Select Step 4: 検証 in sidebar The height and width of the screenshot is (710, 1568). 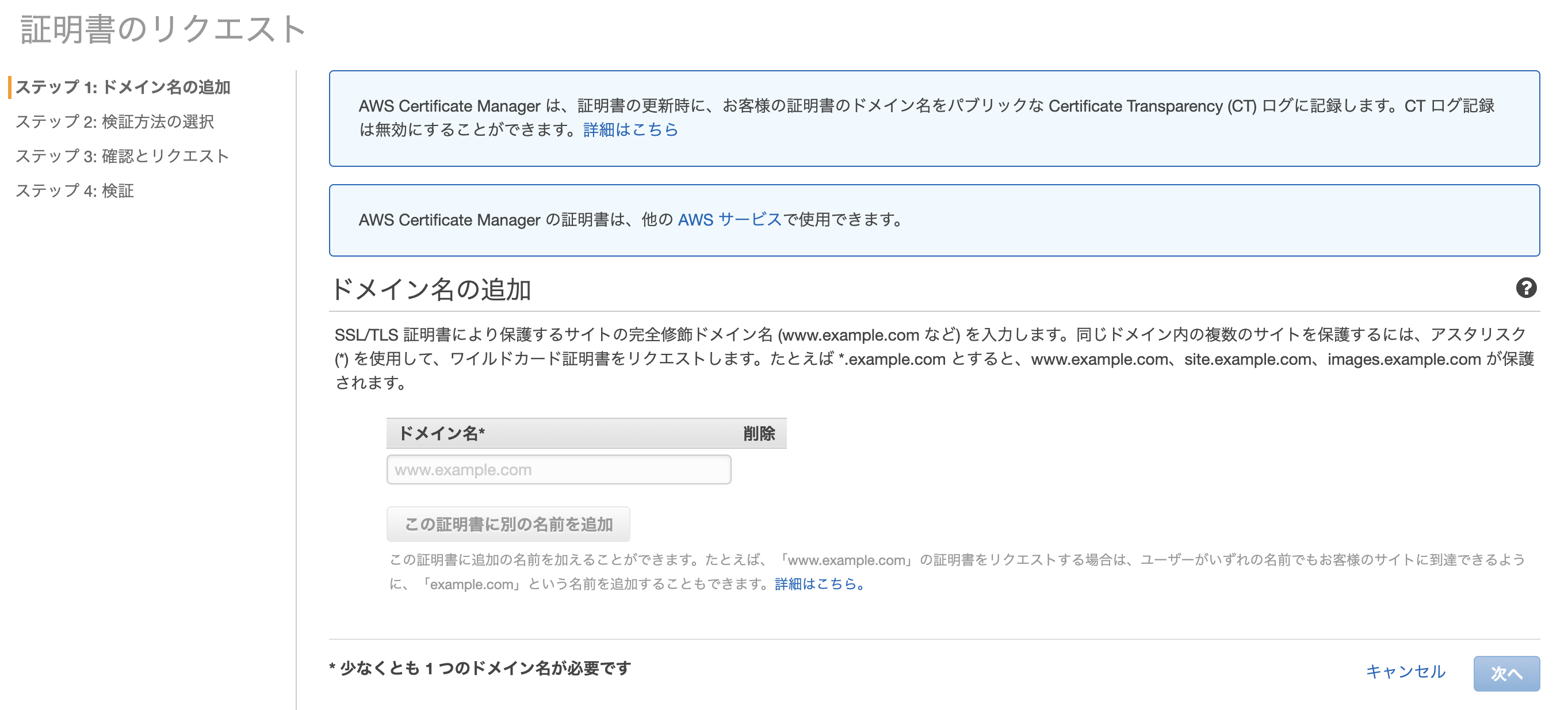click(x=74, y=190)
